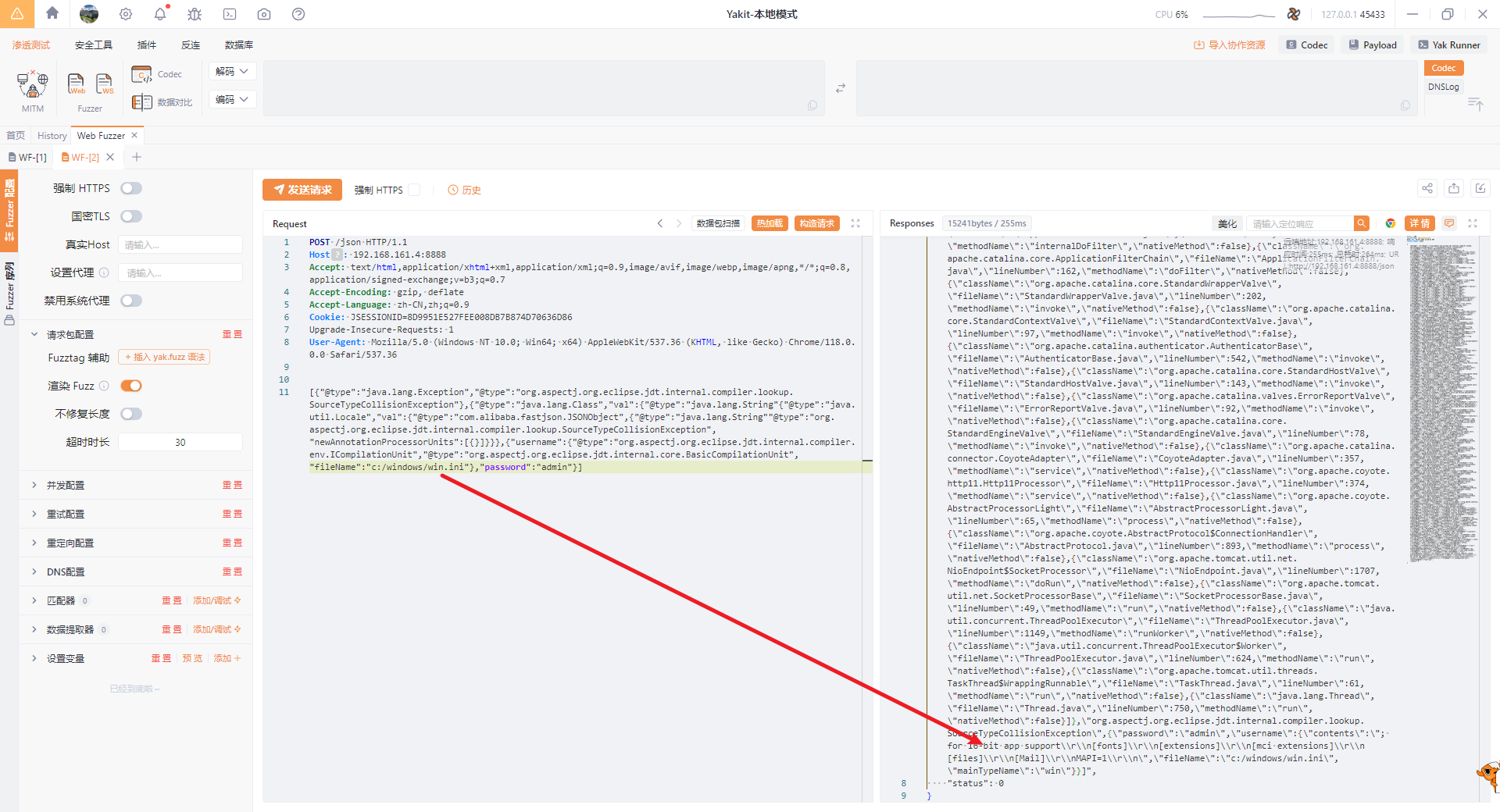Open the bug debug icon
The height and width of the screenshot is (812, 1500).
pyautogui.click(x=195, y=14)
